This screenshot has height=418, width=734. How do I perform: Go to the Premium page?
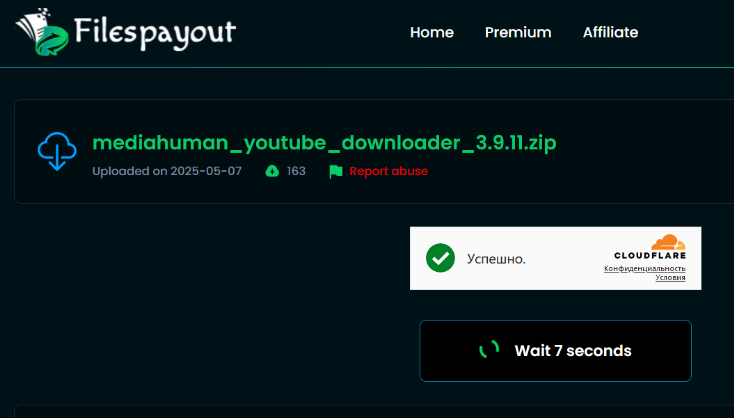tap(518, 32)
